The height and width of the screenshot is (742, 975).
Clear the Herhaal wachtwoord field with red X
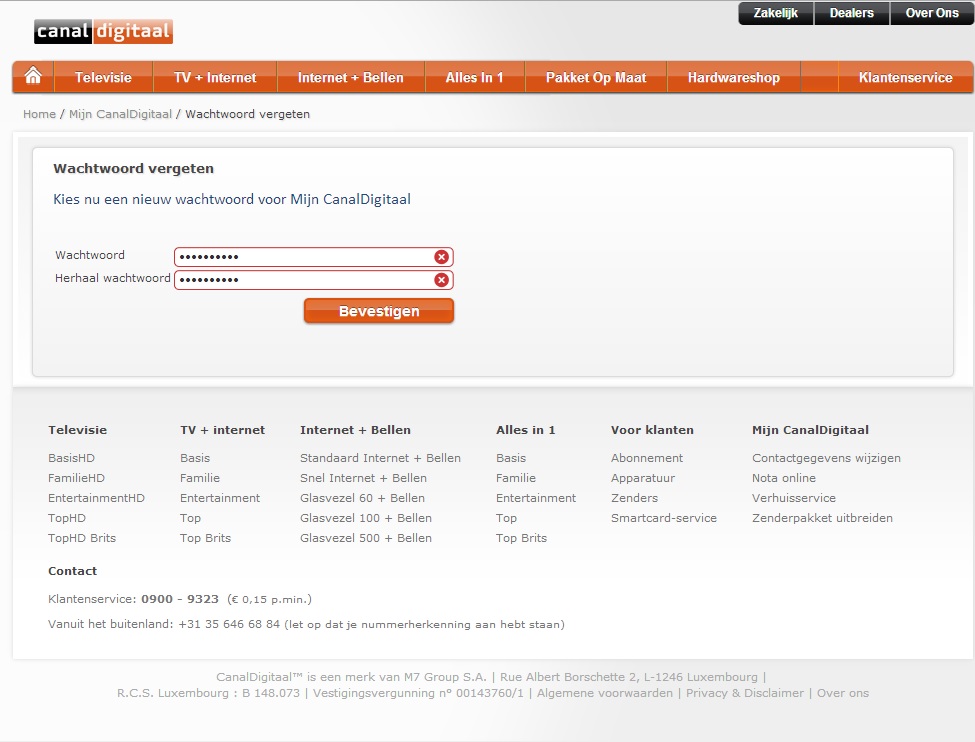coord(441,280)
